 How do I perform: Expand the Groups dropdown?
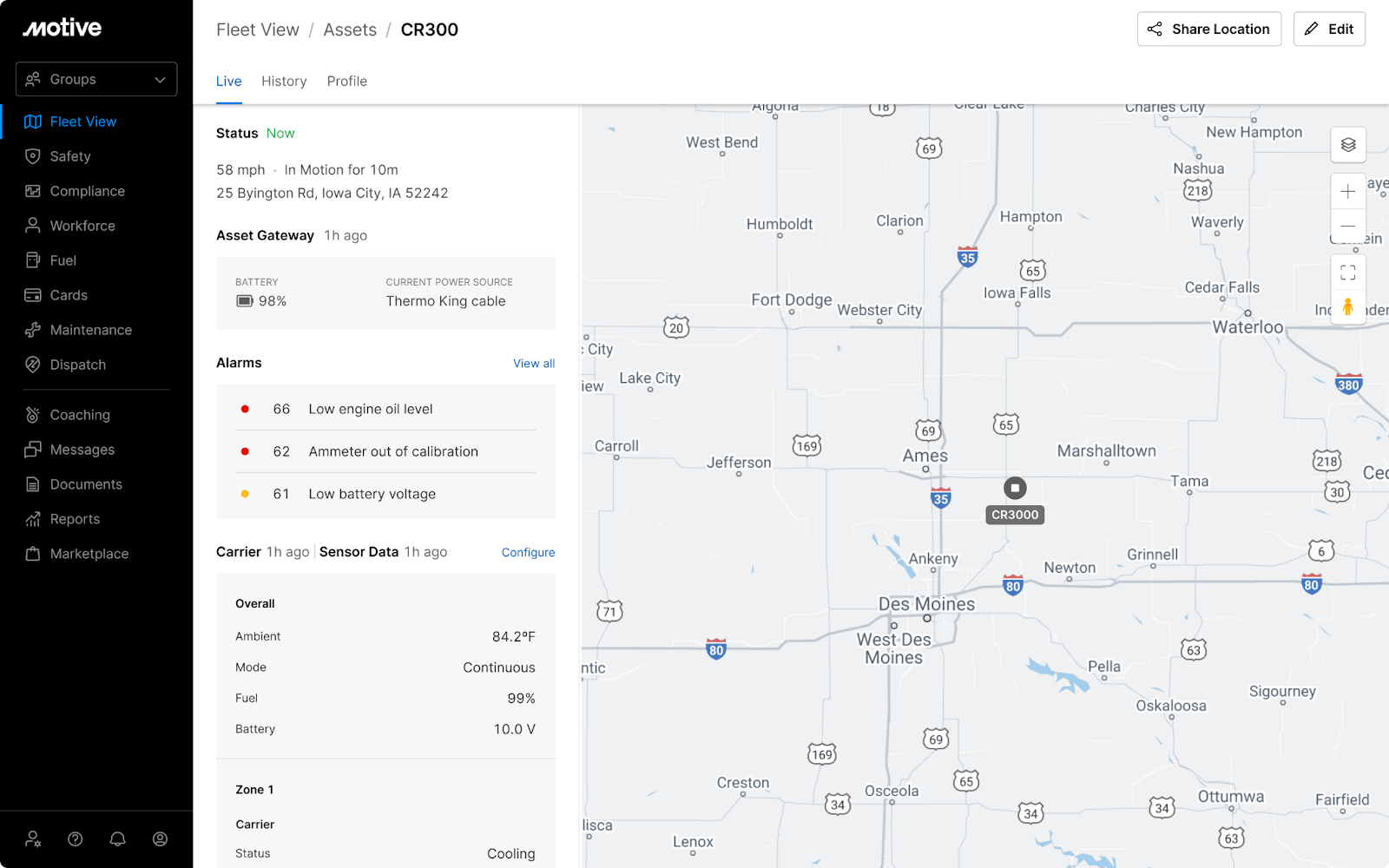(96, 79)
